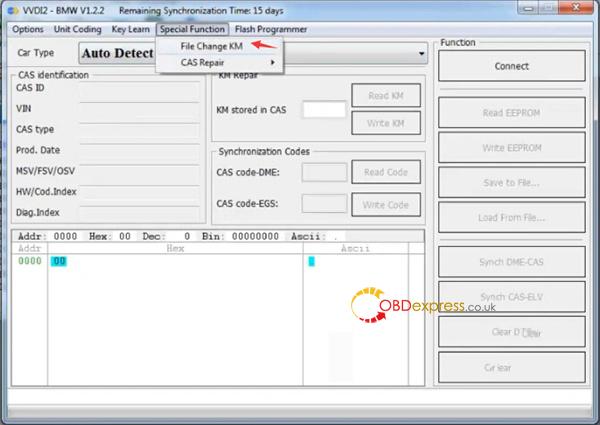Select the highlighted 00 hex byte
The image size is (600, 425).
point(59,261)
